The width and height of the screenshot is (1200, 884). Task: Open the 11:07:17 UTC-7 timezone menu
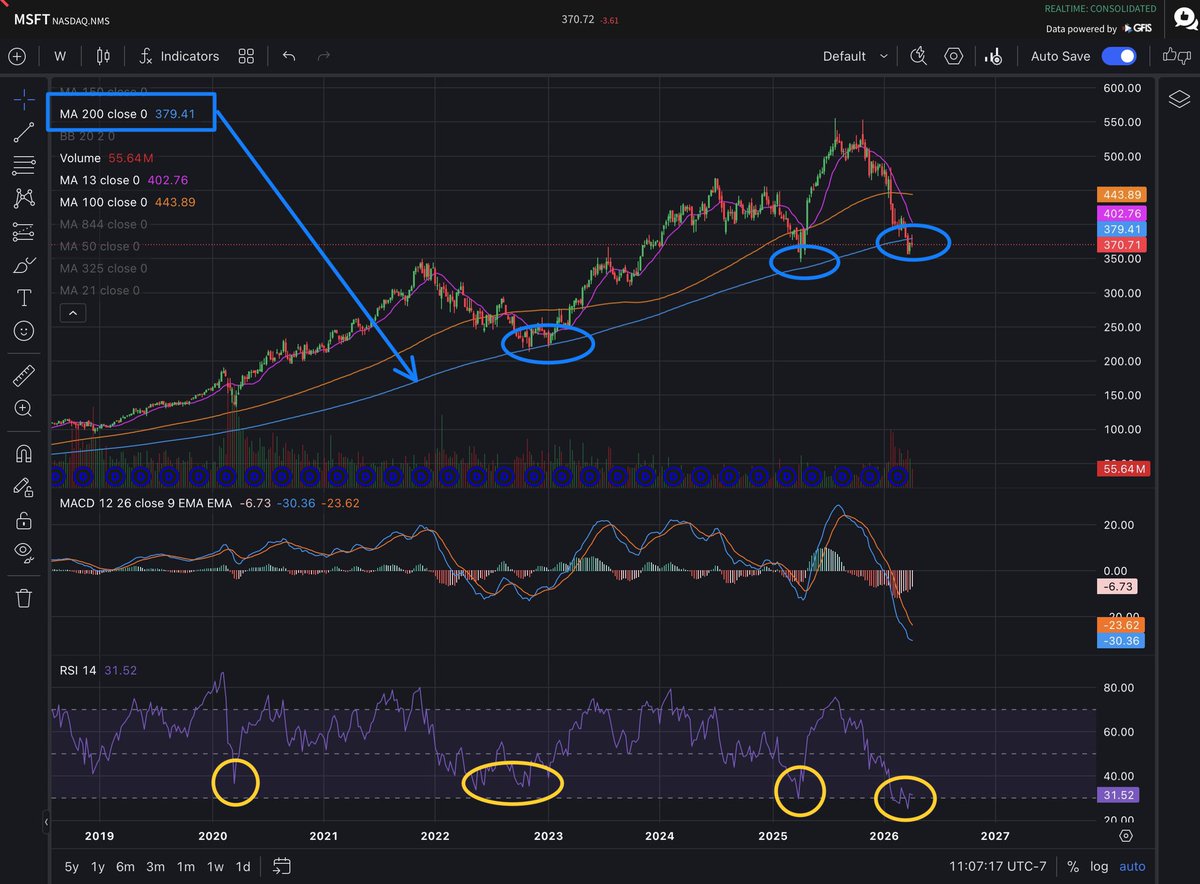point(1000,866)
